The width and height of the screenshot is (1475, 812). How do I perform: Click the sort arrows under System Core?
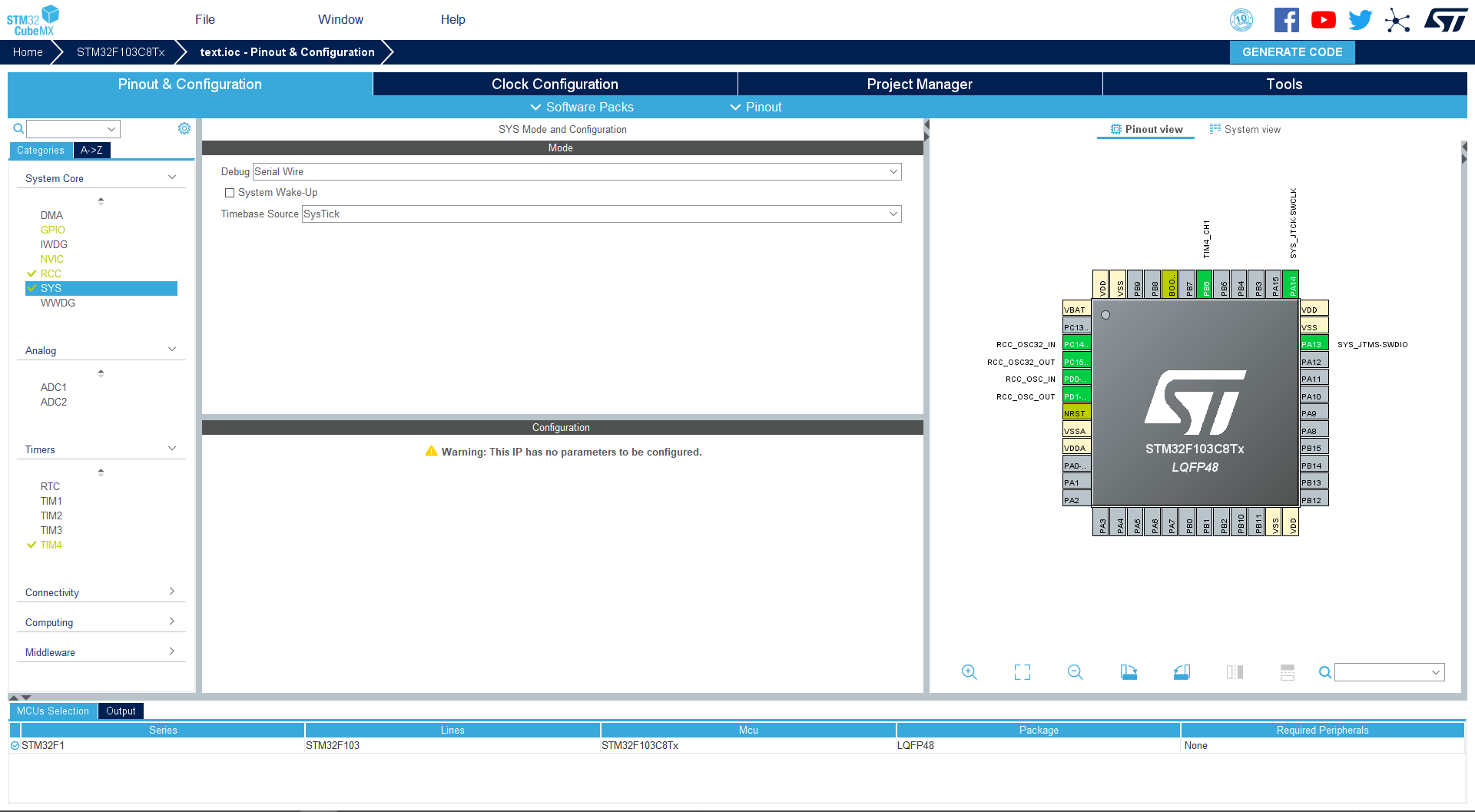coord(101,201)
